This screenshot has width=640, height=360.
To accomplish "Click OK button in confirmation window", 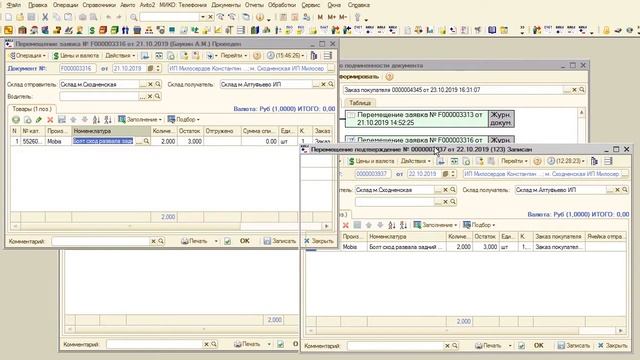I will [x=539, y=346].
